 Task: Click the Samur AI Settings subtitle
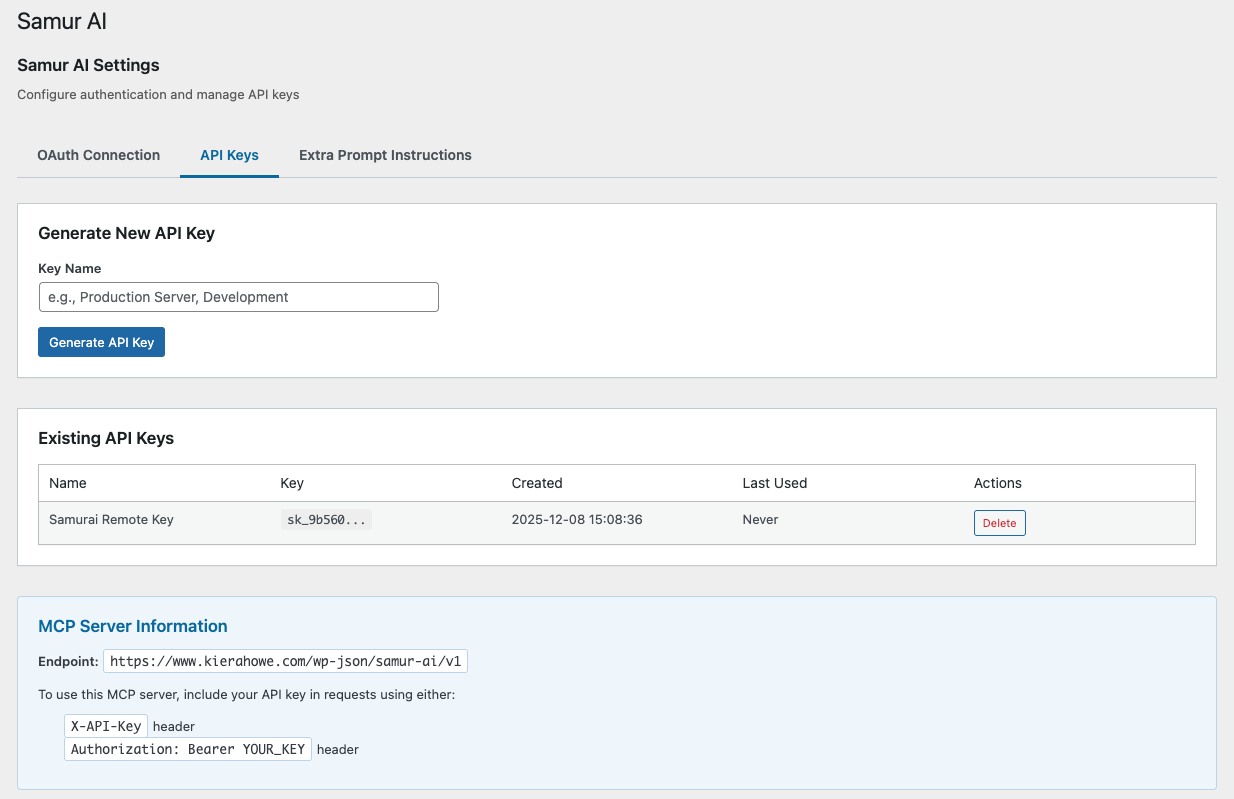pyautogui.click(x=87, y=65)
